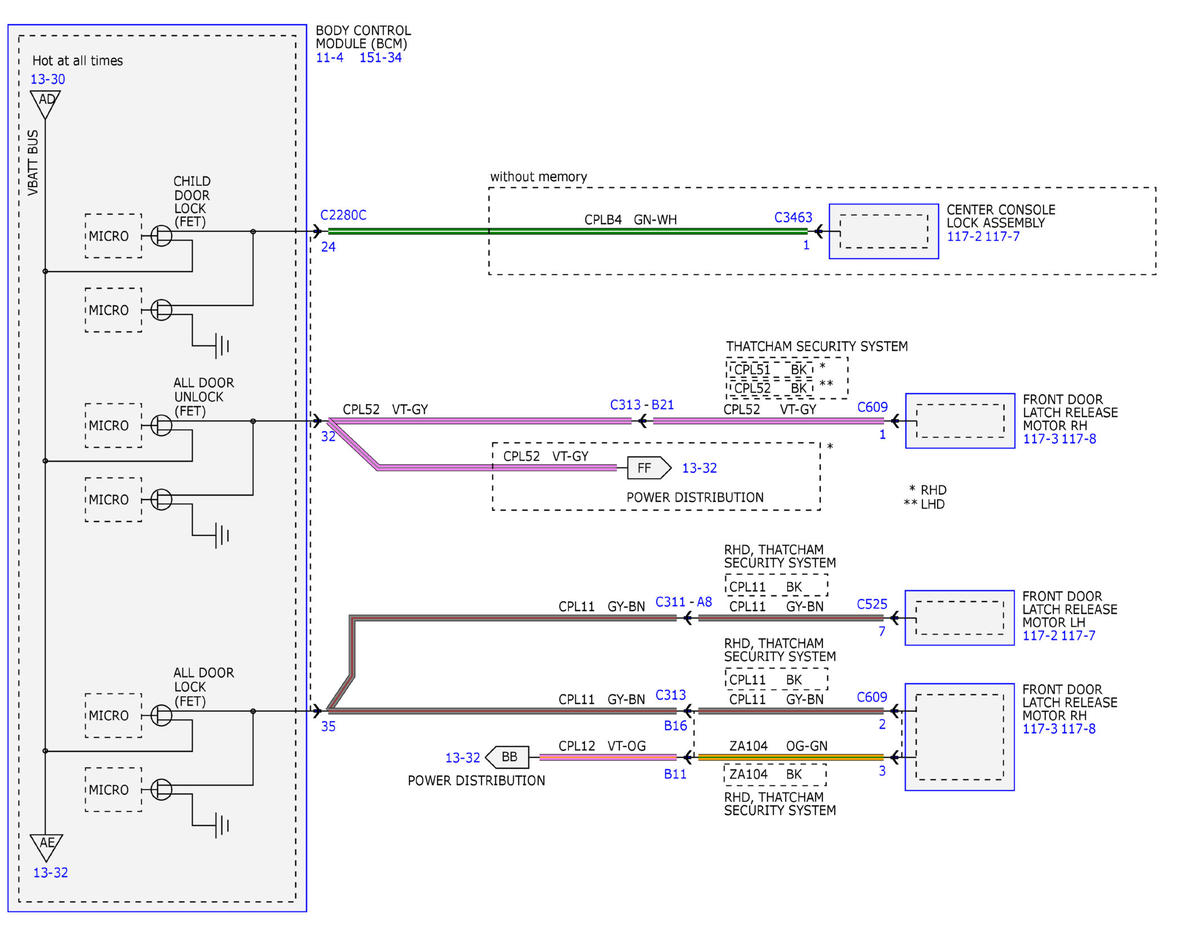Image resolution: width=1200 pixels, height=927 pixels.
Task: Click the CPL51 BK Thatcham option label
Action: tap(770, 369)
